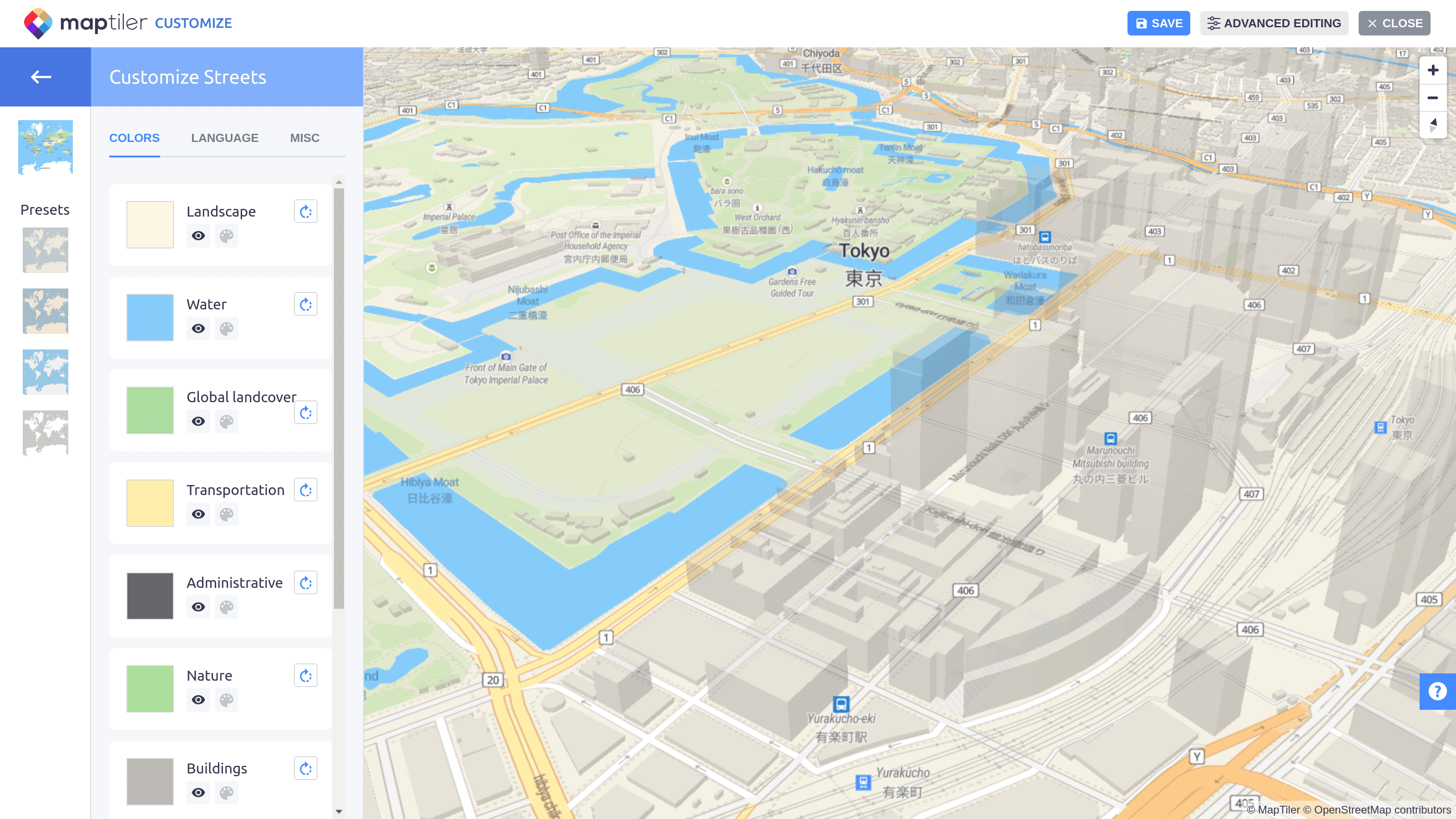
Task: Randomize the Water color scheme
Action: tap(305, 303)
